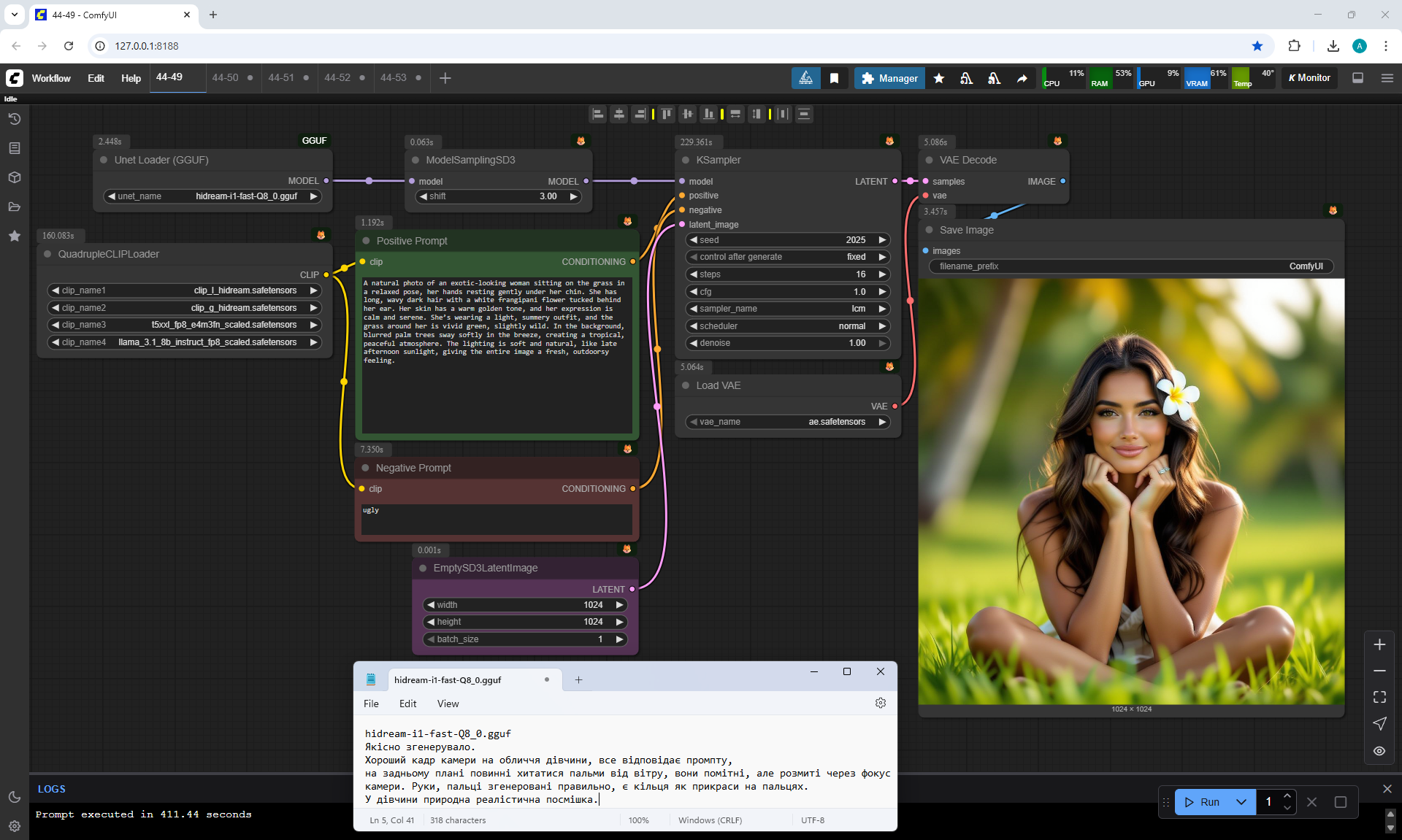Click the Manager button
Screen dimensions: 1402x840
889,78
